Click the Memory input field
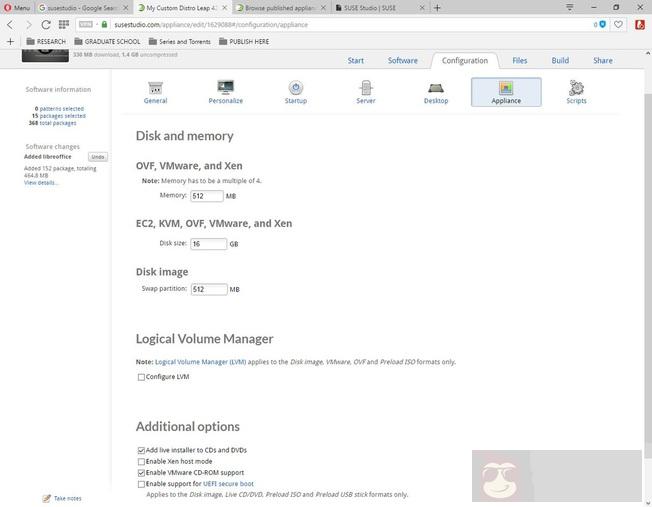This screenshot has width=652, height=507. click(207, 196)
